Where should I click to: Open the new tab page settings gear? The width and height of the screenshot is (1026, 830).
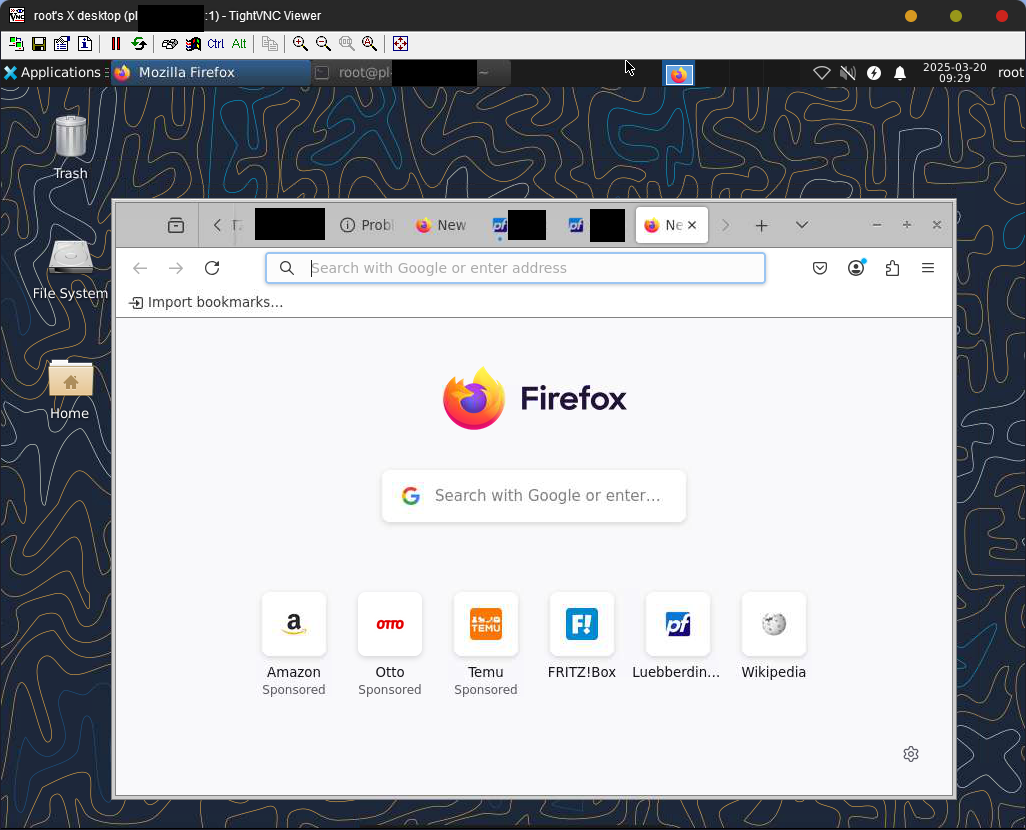(910, 754)
